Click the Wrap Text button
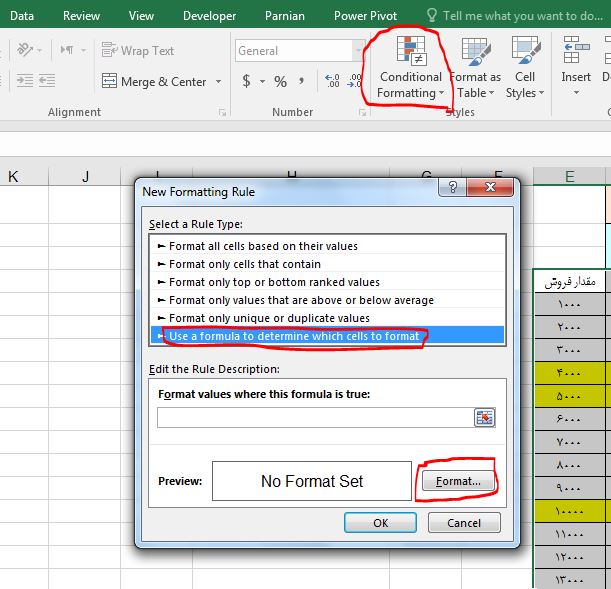The image size is (611, 589). tap(138, 50)
